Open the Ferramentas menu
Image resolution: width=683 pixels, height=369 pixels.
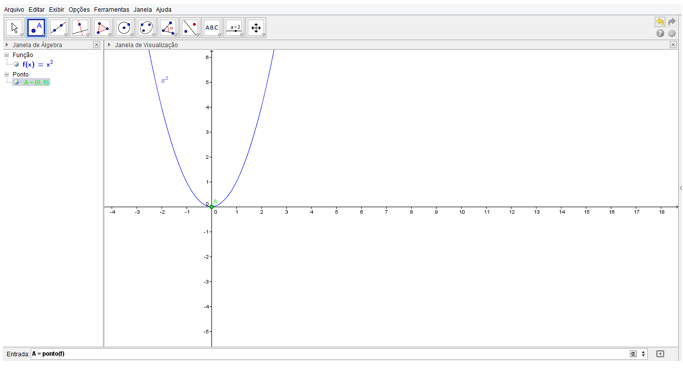click(x=112, y=10)
